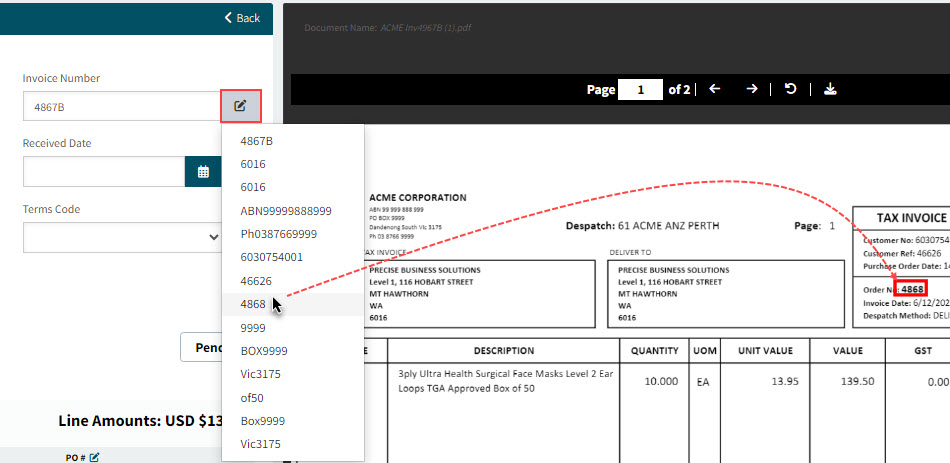Select 46626 in the suggestion list

(x=256, y=281)
